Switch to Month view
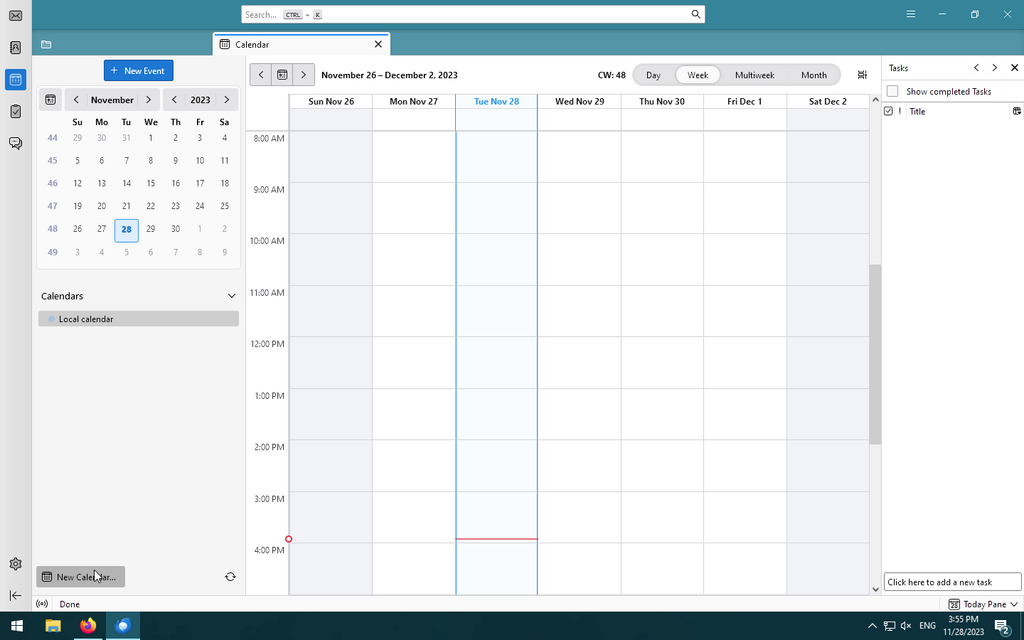Screen dimensions: 1024x640 pos(813,75)
